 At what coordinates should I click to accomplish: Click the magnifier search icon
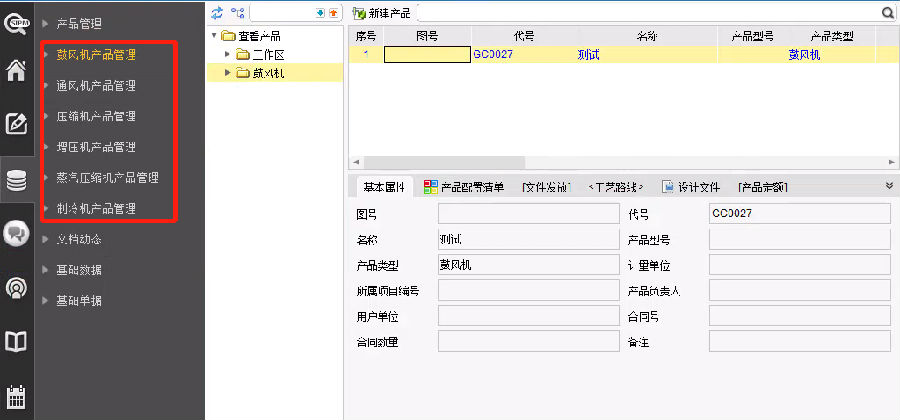pyautogui.click(x=888, y=13)
